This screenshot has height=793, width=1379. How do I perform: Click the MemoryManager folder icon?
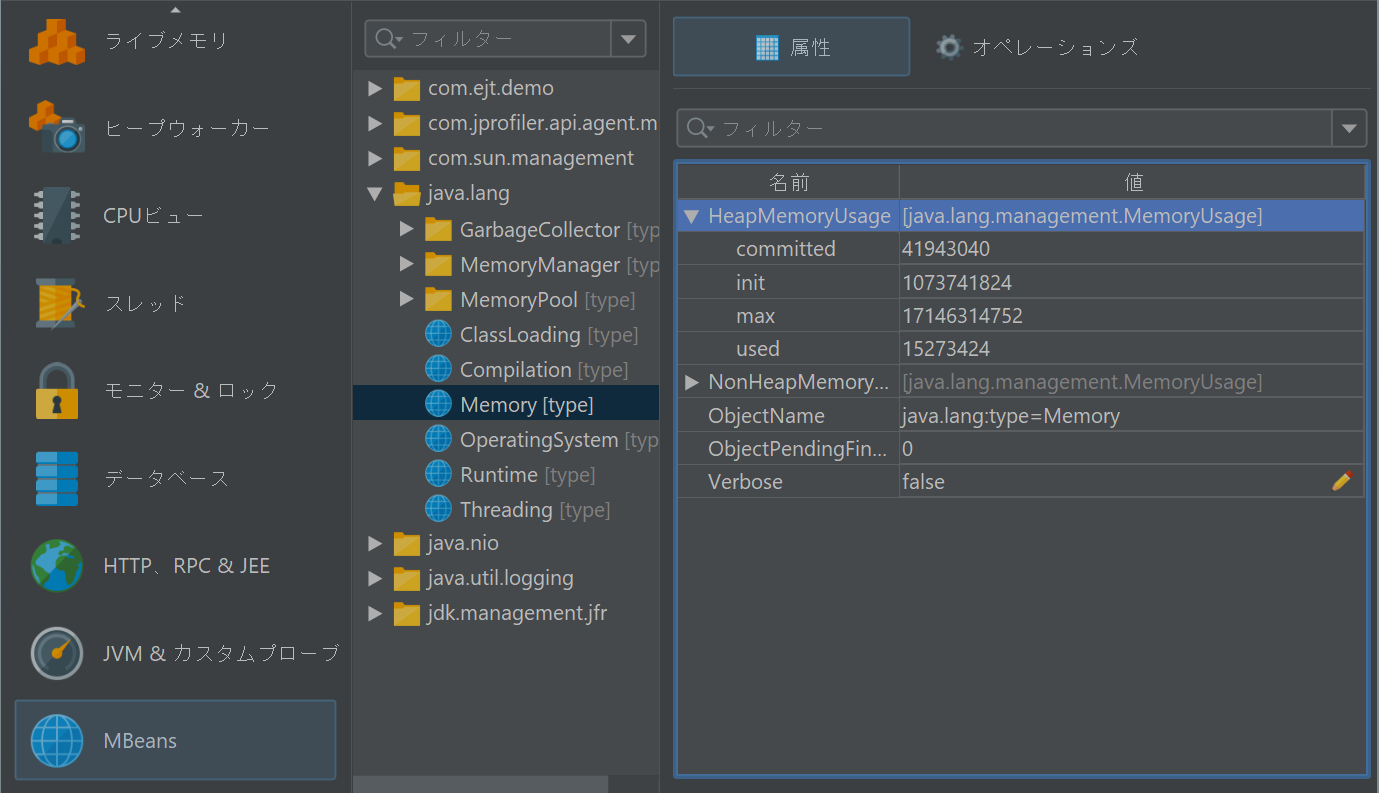coord(438,264)
